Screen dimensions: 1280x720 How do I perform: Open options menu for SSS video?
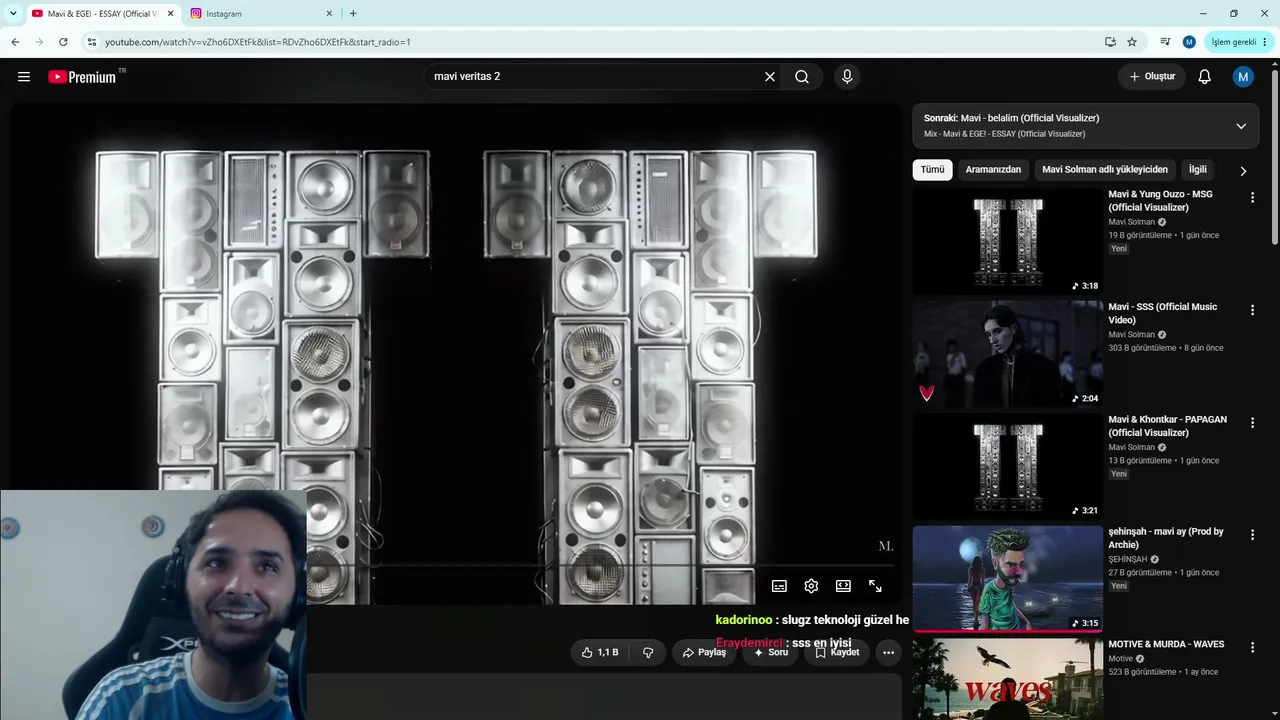click(x=1252, y=311)
